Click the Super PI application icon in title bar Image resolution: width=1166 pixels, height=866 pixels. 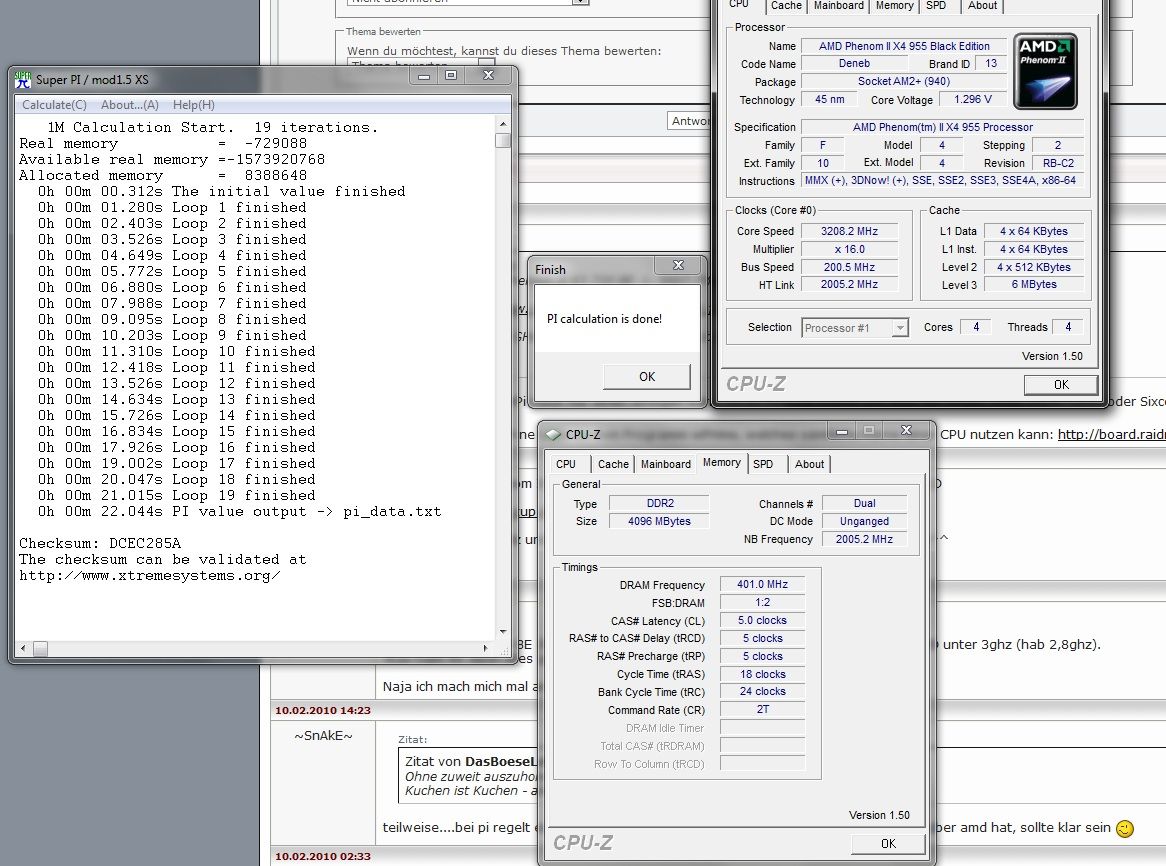pyautogui.click(x=23, y=80)
